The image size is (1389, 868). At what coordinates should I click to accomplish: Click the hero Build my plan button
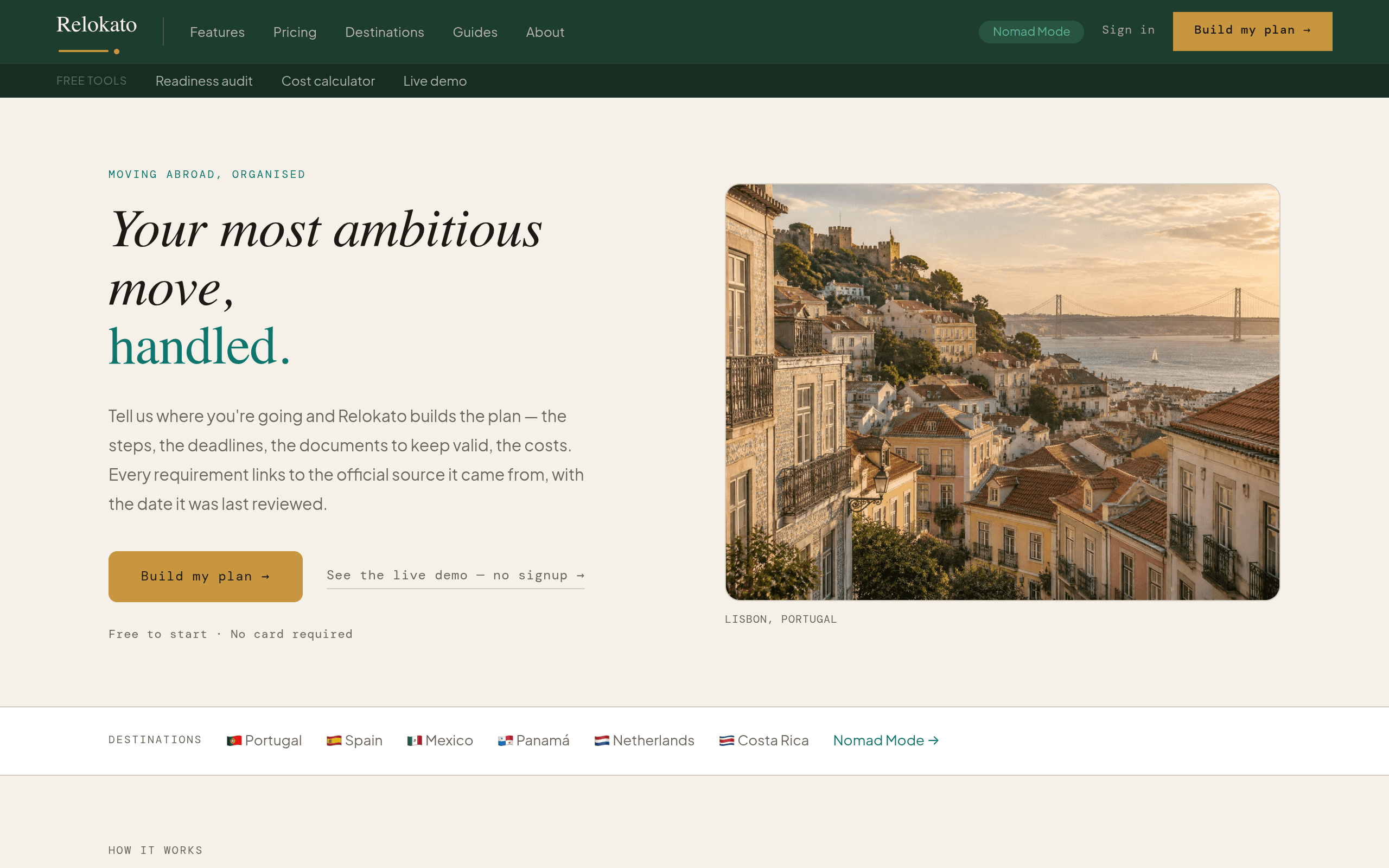click(x=206, y=576)
